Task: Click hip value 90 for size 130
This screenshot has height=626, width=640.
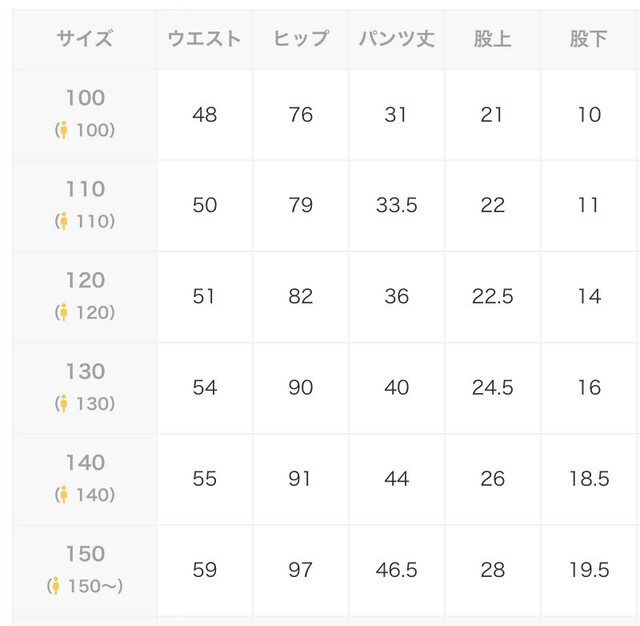Action: tap(300, 388)
